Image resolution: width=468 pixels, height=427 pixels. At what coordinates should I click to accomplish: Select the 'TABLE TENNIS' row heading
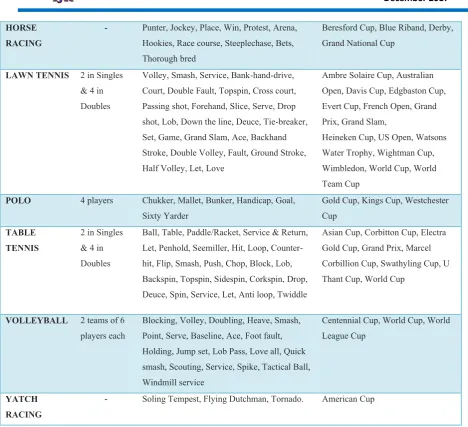tap(22, 240)
